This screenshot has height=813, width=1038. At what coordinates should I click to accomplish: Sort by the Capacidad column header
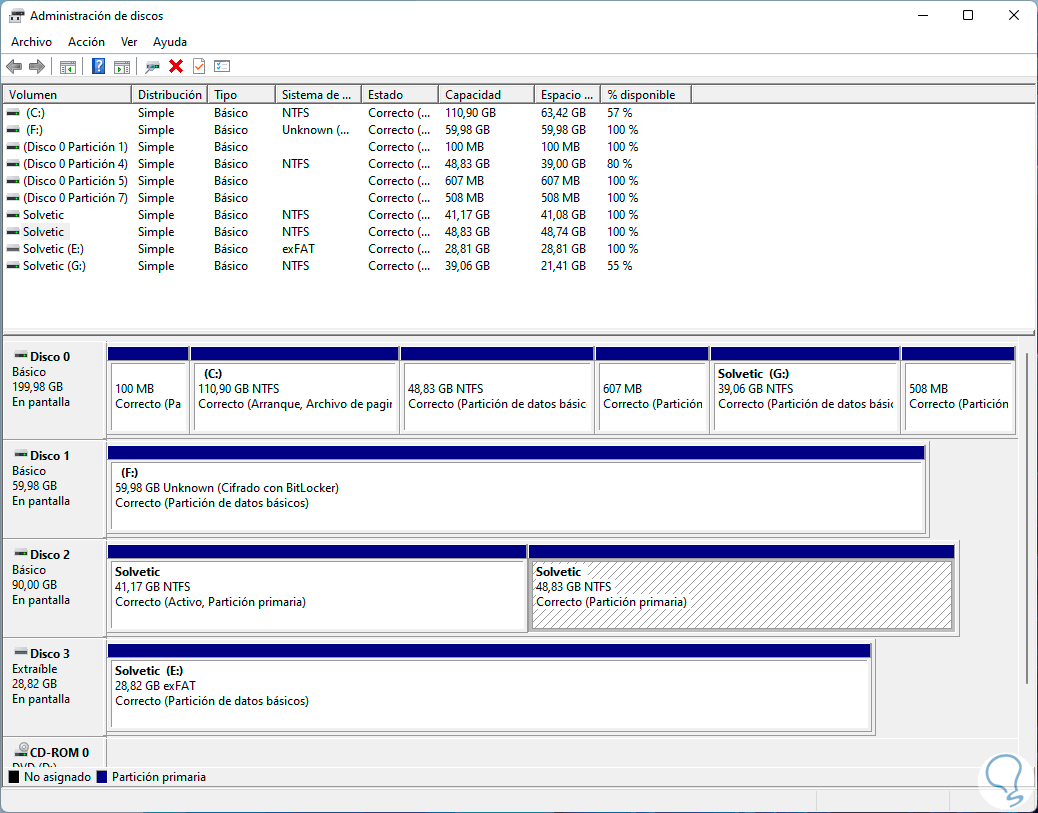click(486, 95)
